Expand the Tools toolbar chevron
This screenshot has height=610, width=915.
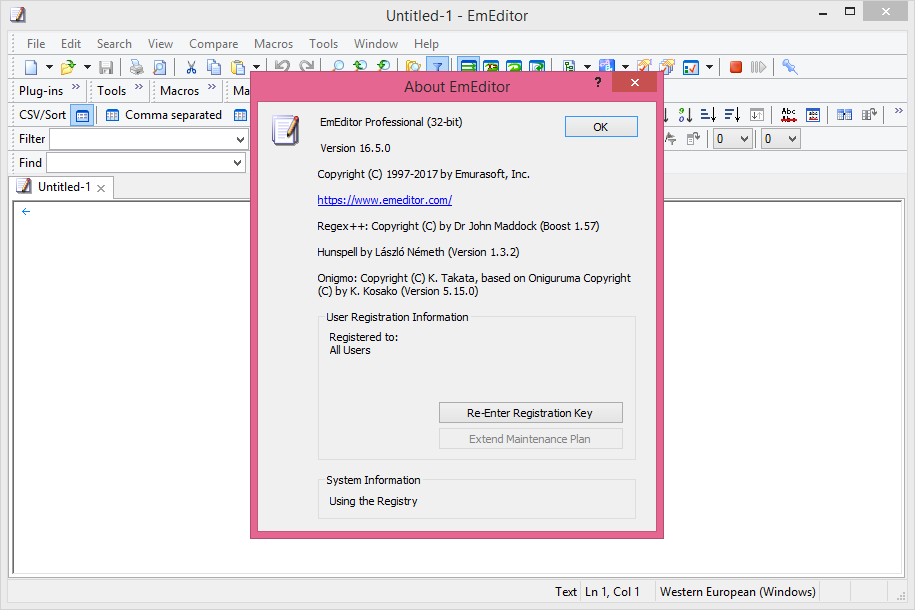click(x=139, y=86)
